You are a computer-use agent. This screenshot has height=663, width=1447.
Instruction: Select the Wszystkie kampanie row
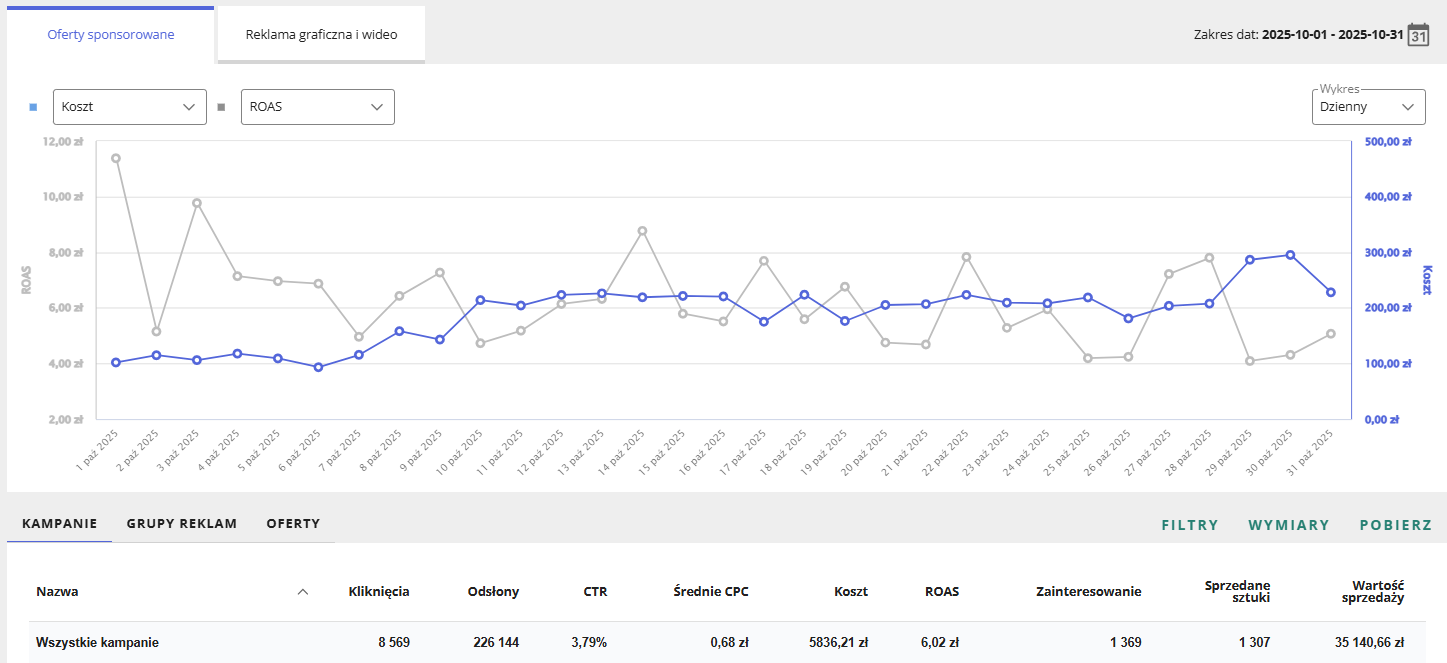point(97,643)
